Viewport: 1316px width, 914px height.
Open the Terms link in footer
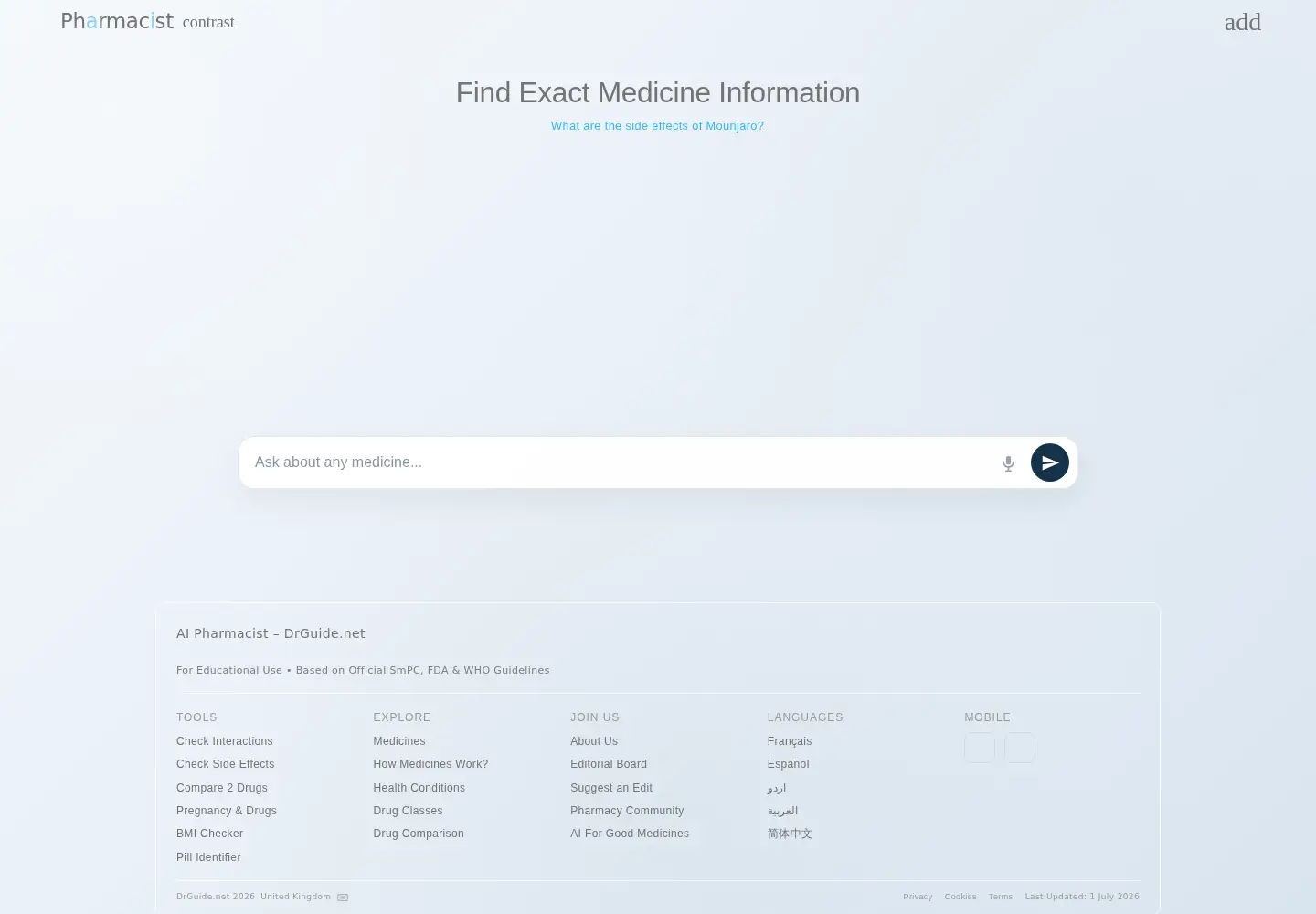pyautogui.click(x=1001, y=897)
